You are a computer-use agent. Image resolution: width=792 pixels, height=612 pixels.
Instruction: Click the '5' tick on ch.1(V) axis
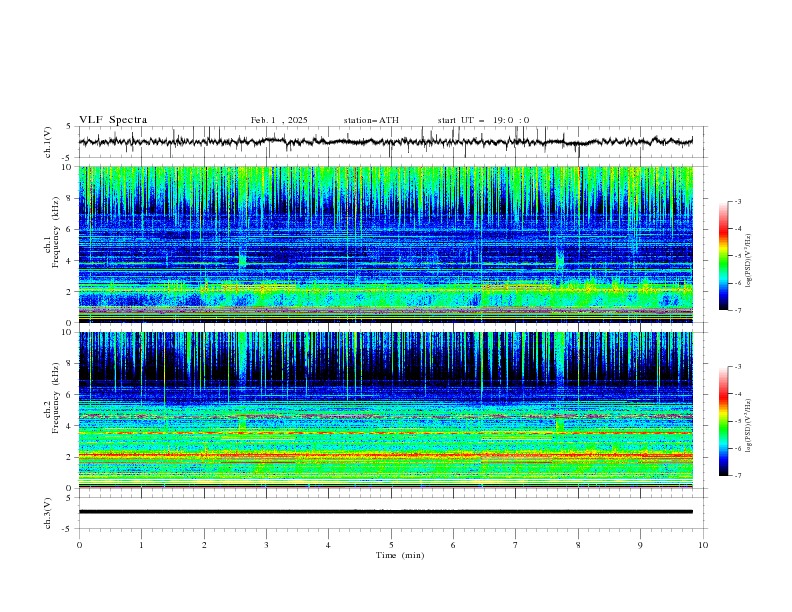68,127
